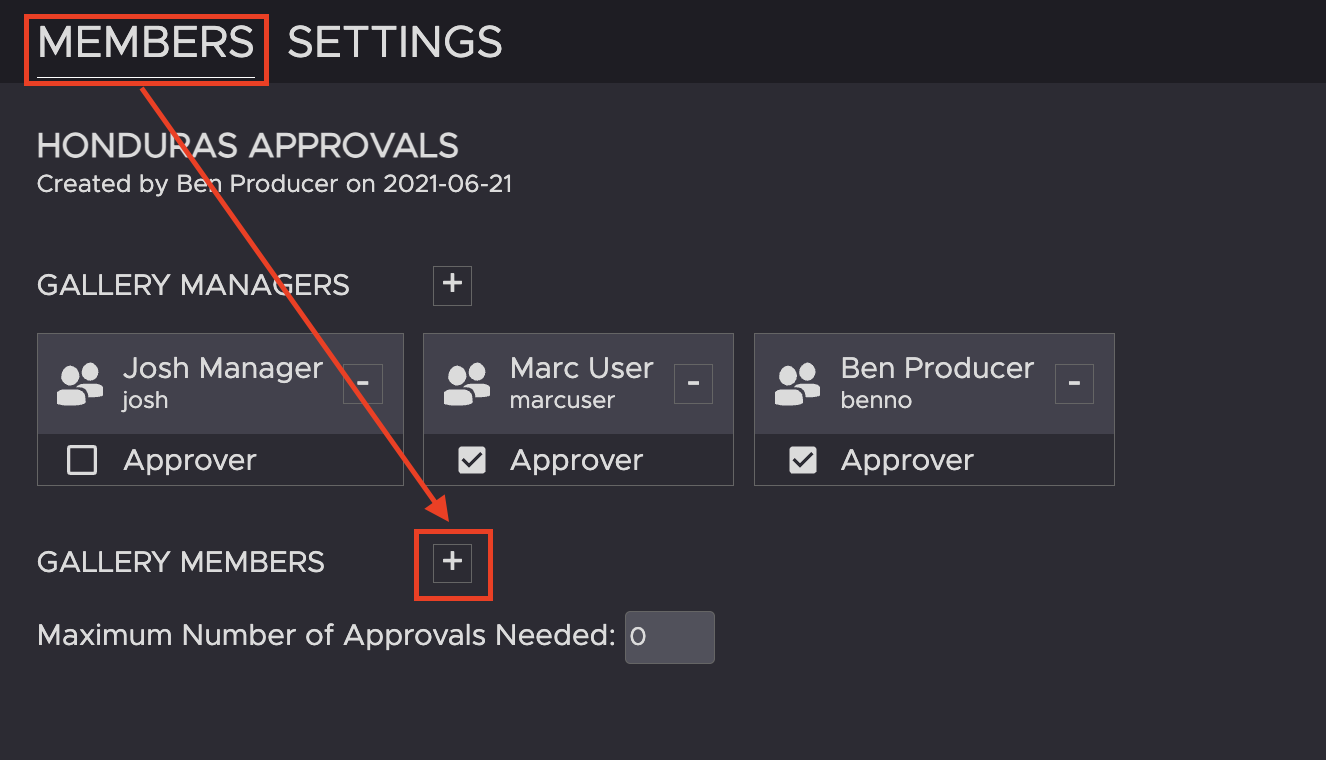Select the Josh Manager name label
Image resolution: width=1326 pixels, height=760 pixels.
coord(223,368)
